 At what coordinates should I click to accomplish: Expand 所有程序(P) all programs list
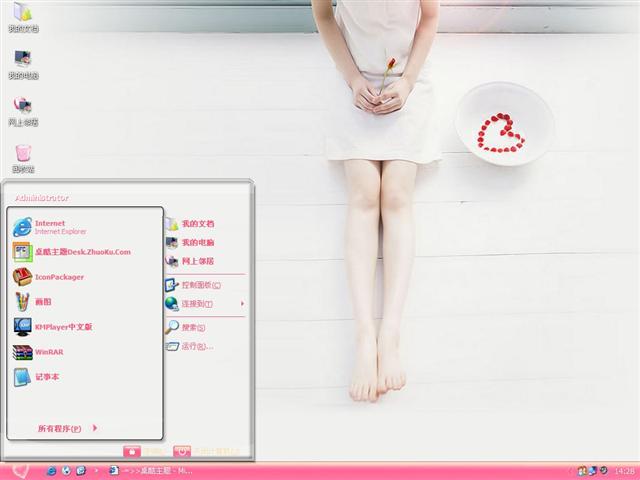coord(67,428)
